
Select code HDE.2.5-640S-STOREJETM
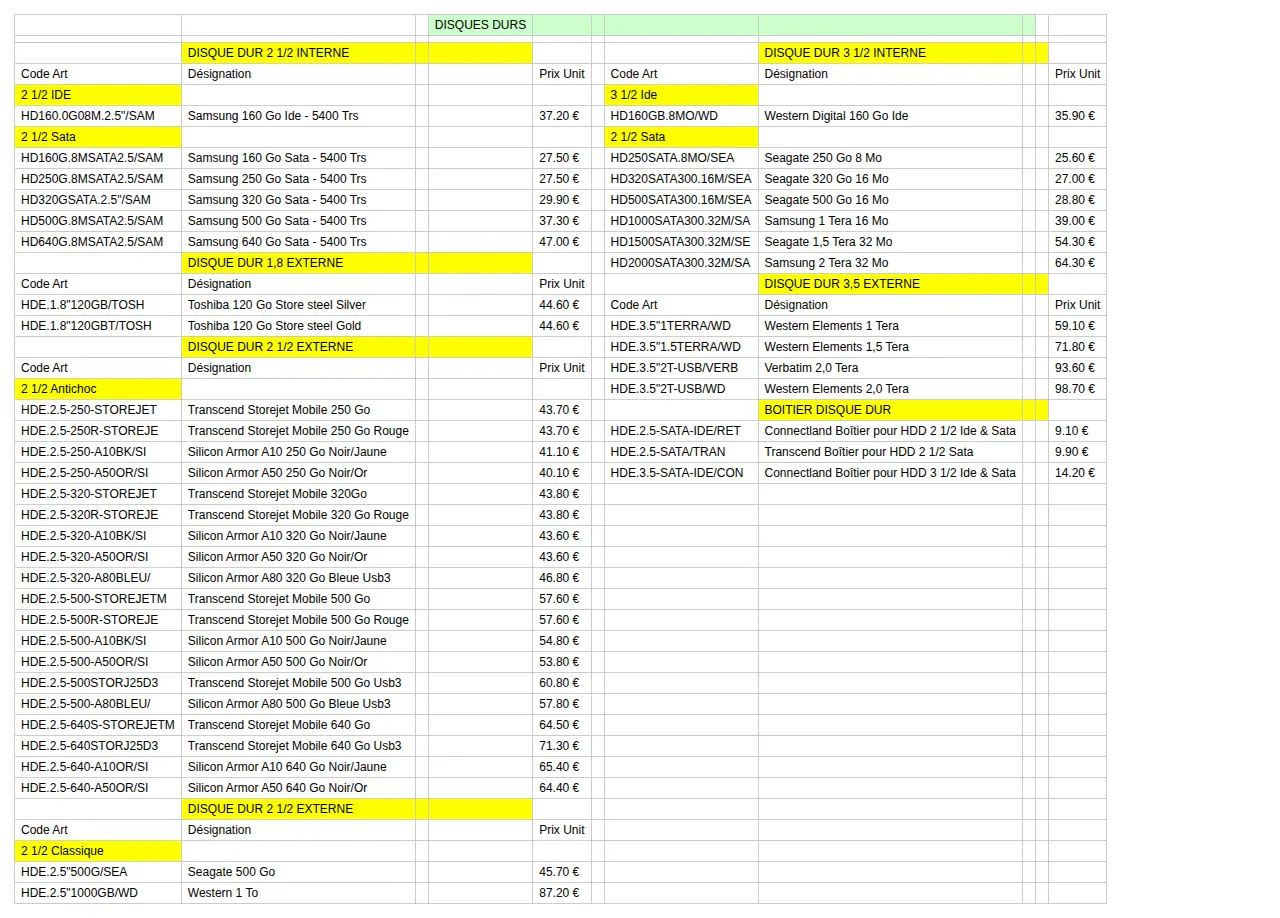(98, 725)
